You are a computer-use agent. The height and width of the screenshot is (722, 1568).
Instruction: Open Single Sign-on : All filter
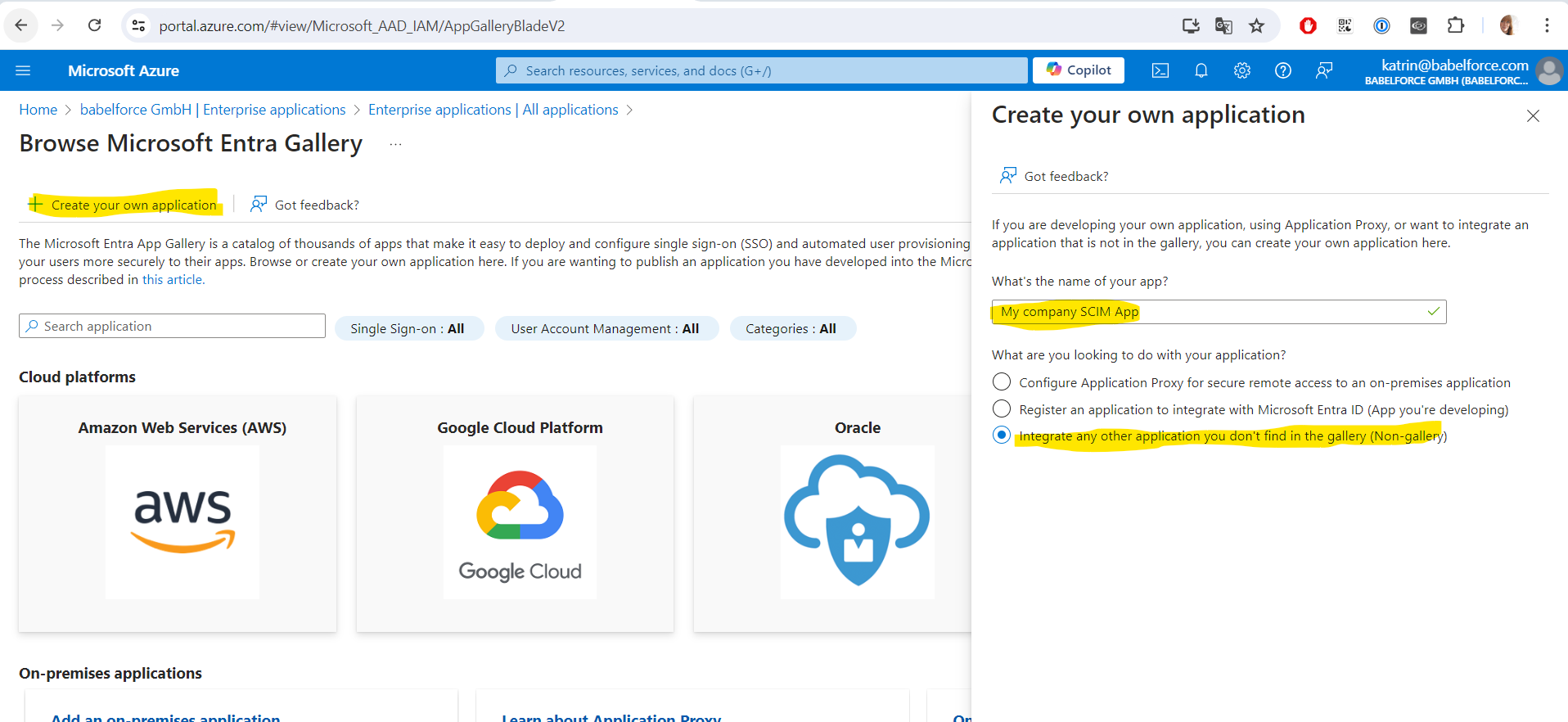tap(409, 328)
